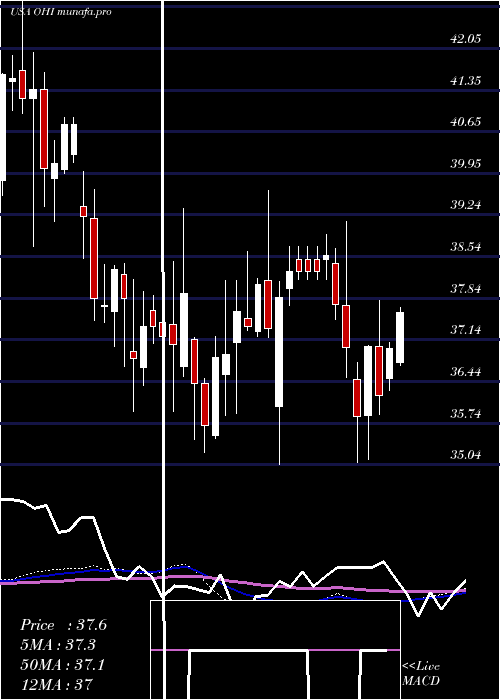Click the 39.95 price axis label

466,163
